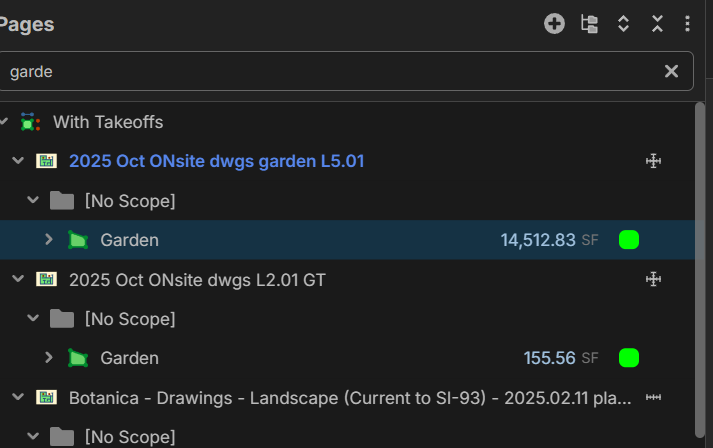Click the scale icon on L2.01 GT page
Screen dimensions: 713x448
654,280
